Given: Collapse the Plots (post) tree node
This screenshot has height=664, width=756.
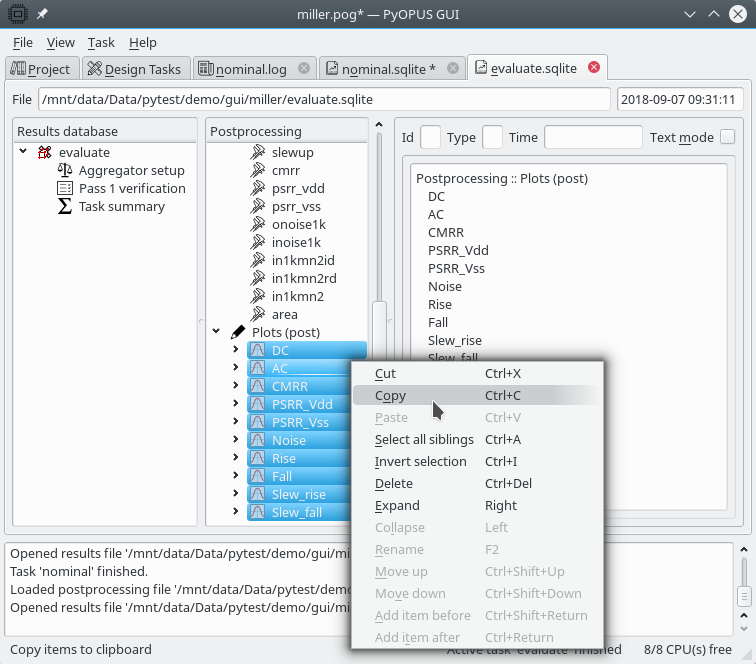Looking at the screenshot, I should click(x=216, y=332).
